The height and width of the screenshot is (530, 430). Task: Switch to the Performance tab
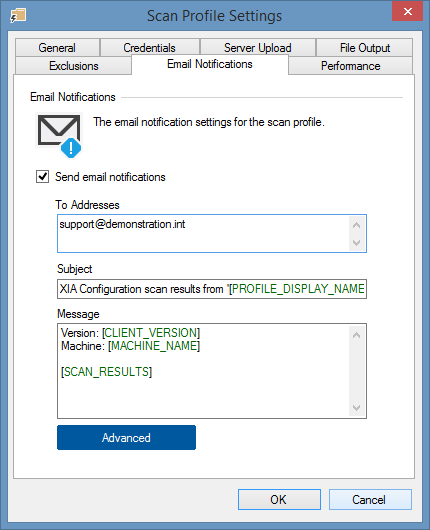tap(351, 66)
